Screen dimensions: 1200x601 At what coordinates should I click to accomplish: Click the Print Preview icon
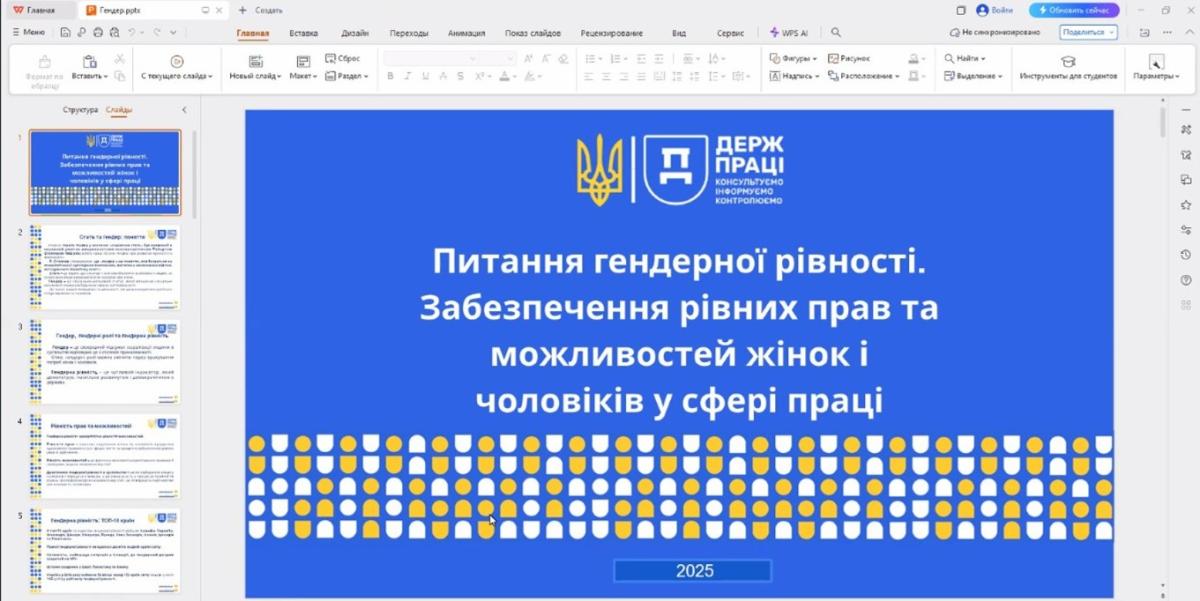tap(113, 32)
